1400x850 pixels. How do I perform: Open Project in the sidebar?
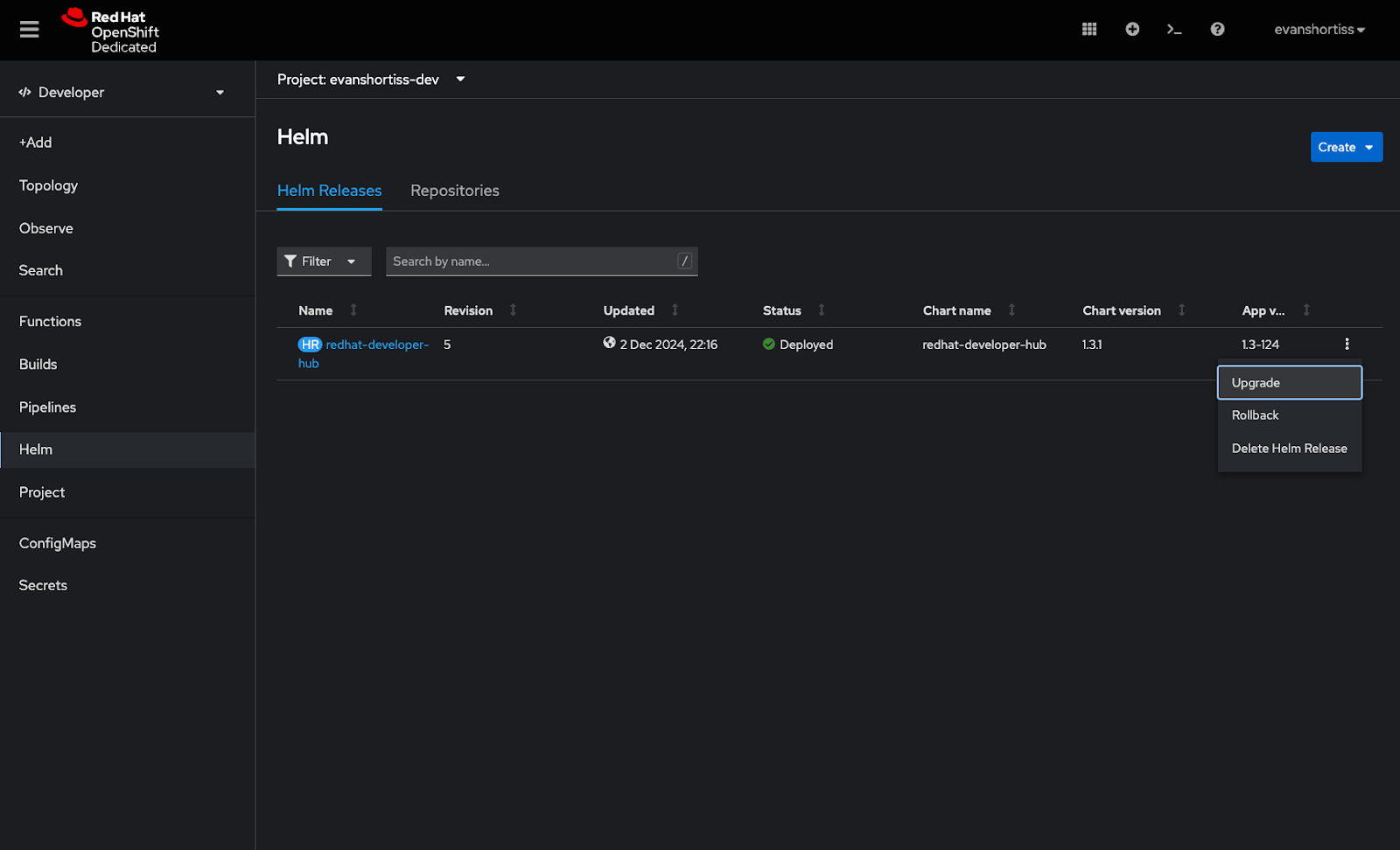128,492
